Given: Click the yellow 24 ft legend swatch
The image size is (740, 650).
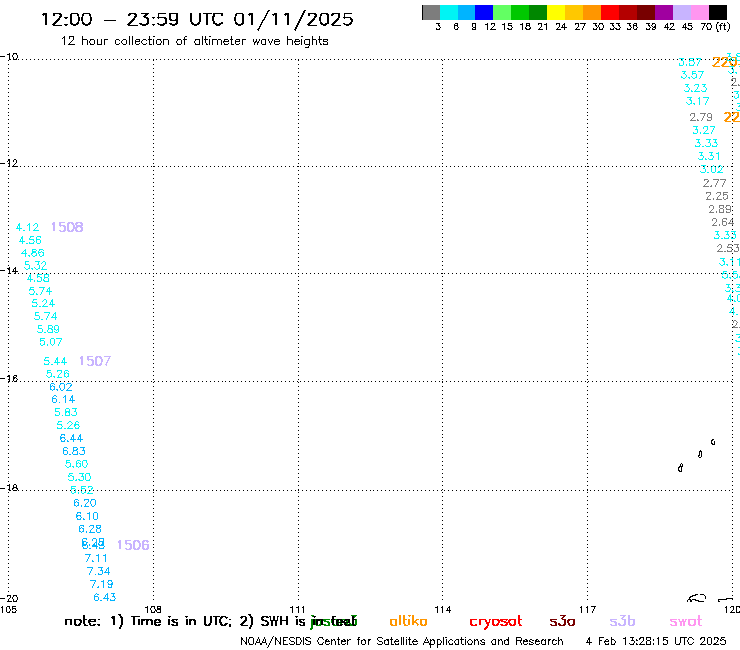Looking at the screenshot, I should [556, 12].
